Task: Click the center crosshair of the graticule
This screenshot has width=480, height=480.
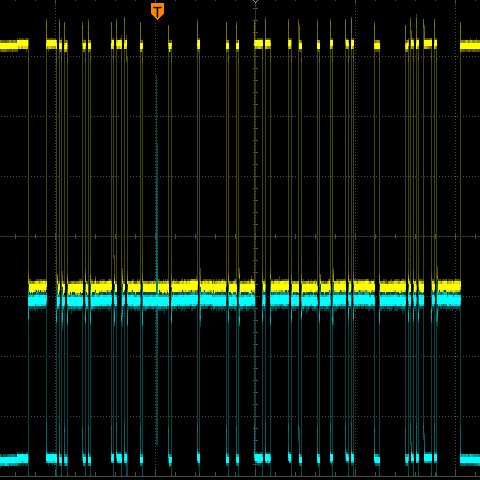Action: pos(255,236)
